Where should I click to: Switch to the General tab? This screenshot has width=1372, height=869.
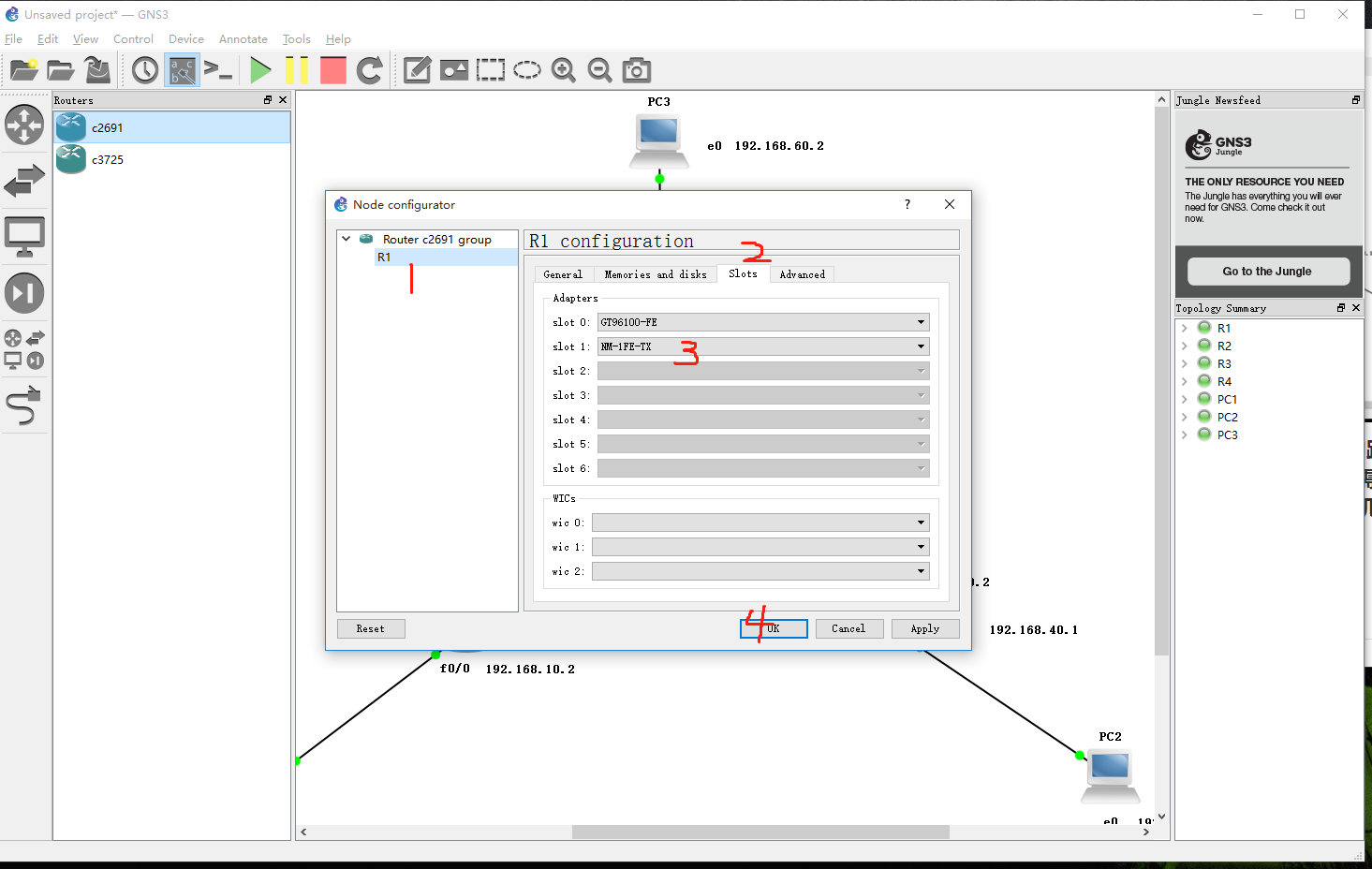[563, 274]
